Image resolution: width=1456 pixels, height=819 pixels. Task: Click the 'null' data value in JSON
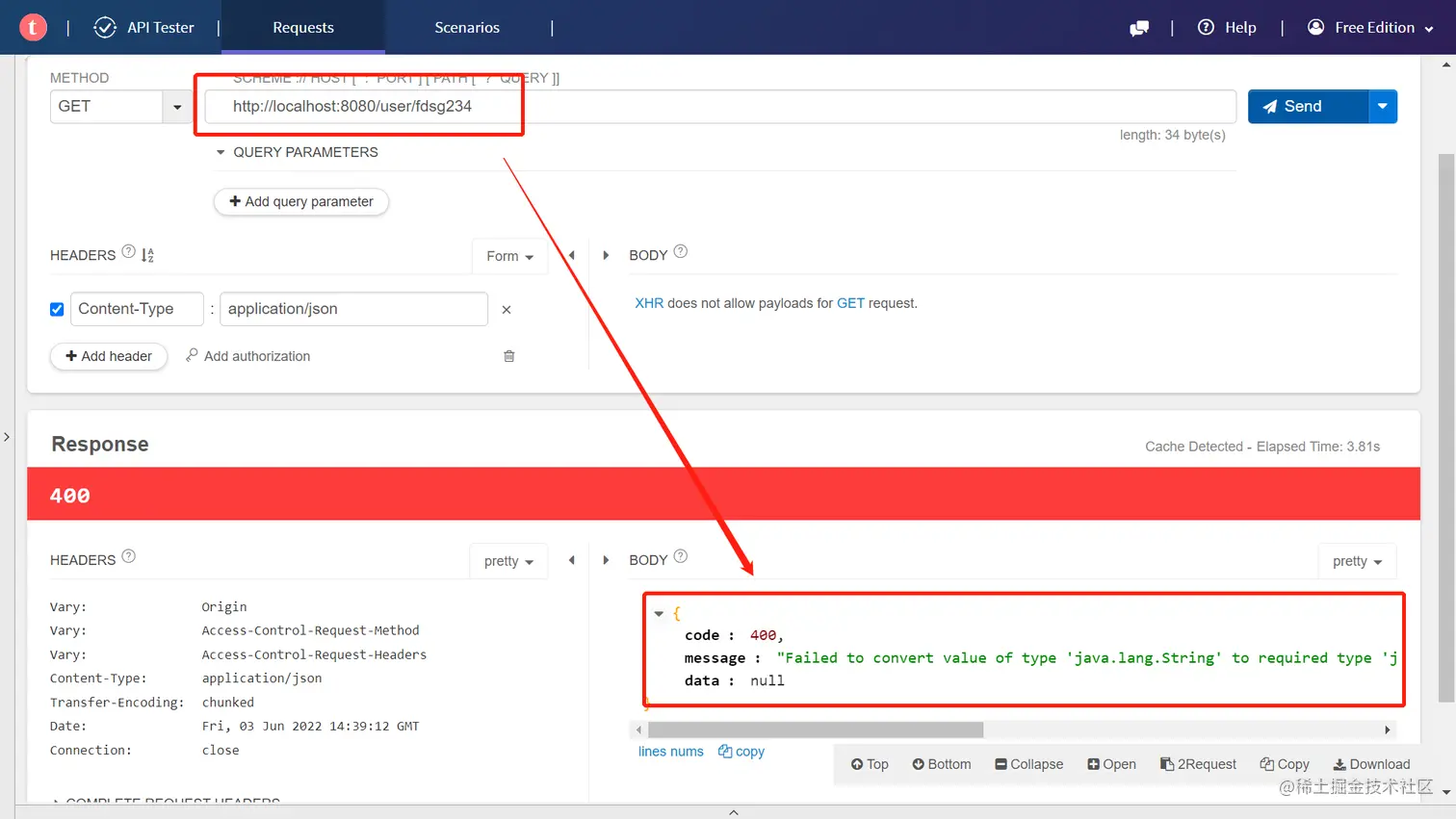pos(767,680)
